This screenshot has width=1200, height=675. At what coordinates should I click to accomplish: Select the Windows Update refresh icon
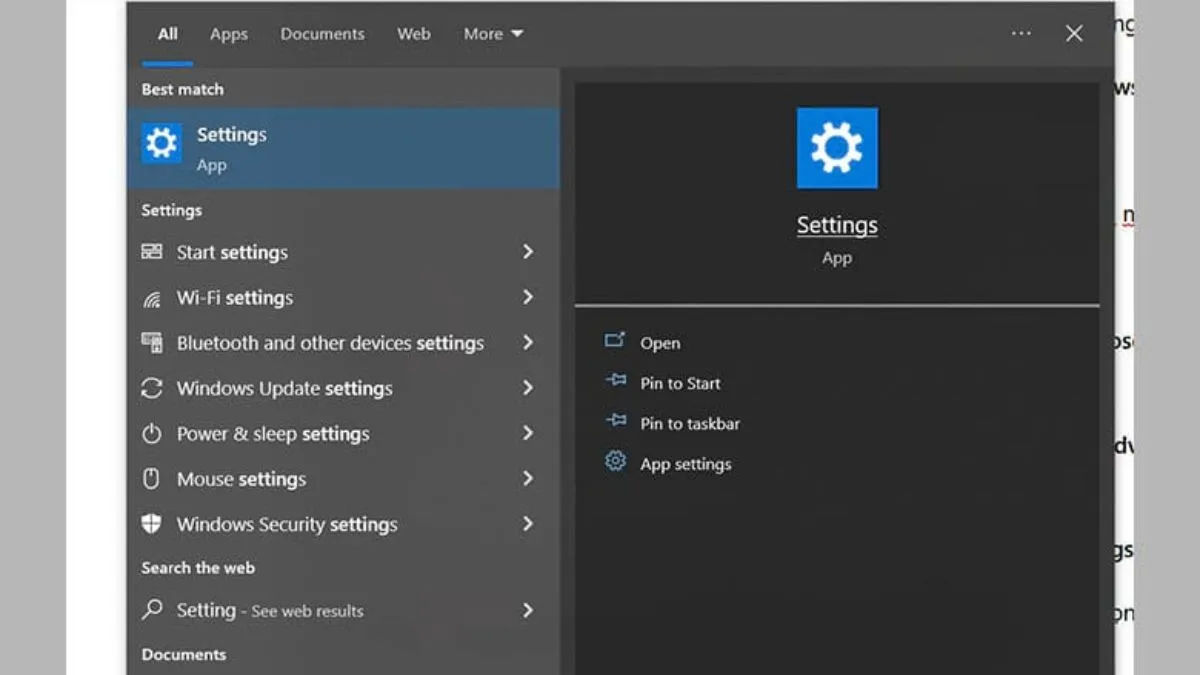click(x=153, y=388)
